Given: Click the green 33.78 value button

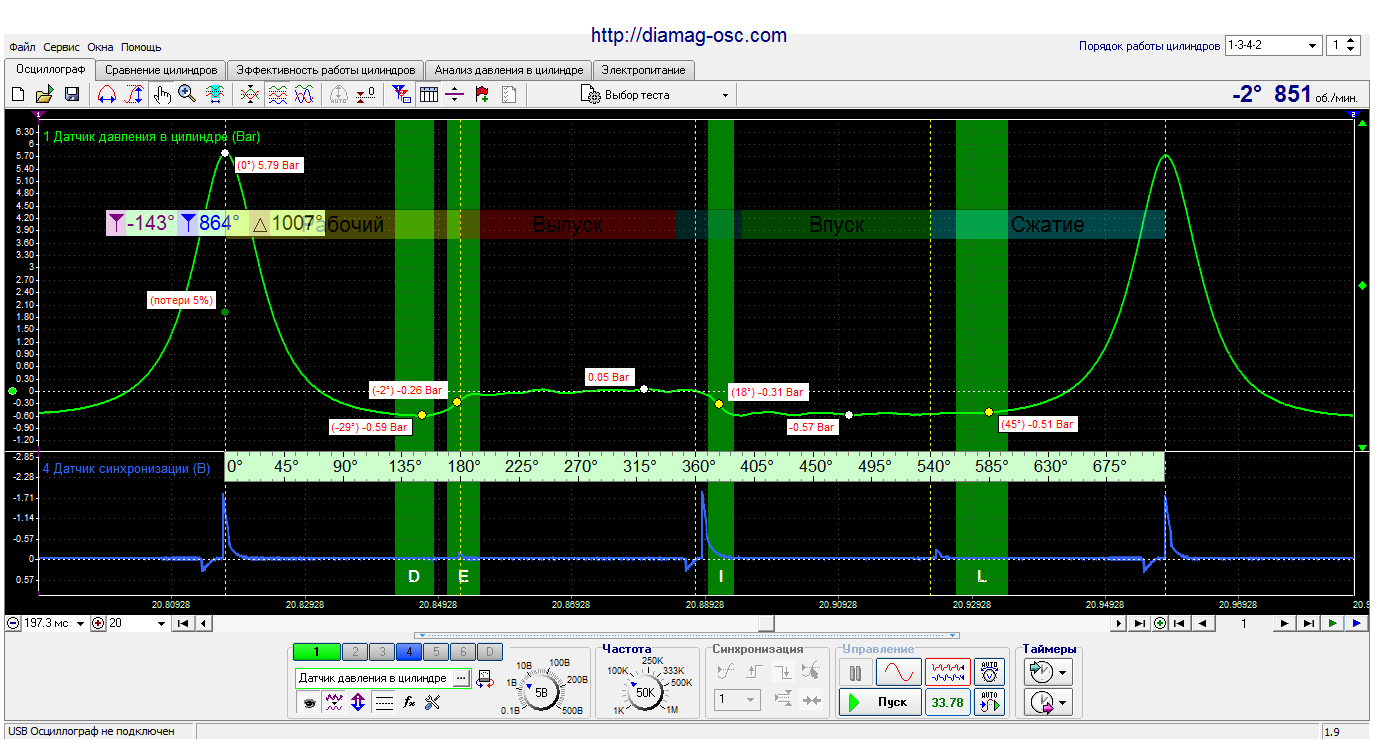Looking at the screenshot, I should click(948, 702).
